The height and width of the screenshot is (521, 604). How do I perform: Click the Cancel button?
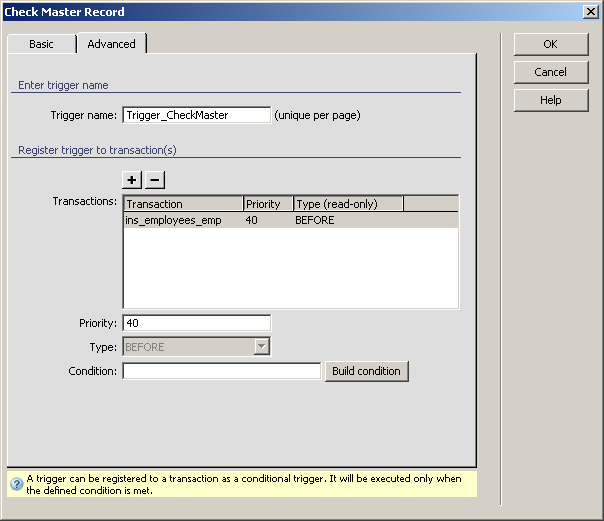(x=550, y=72)
